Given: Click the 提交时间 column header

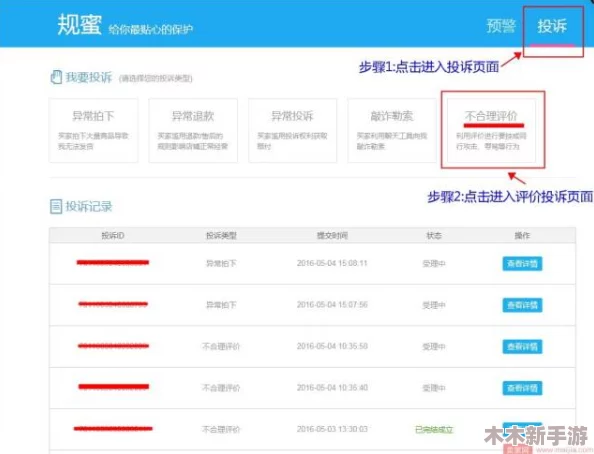Looking at the screenshot, I should (x=332, y=236).
